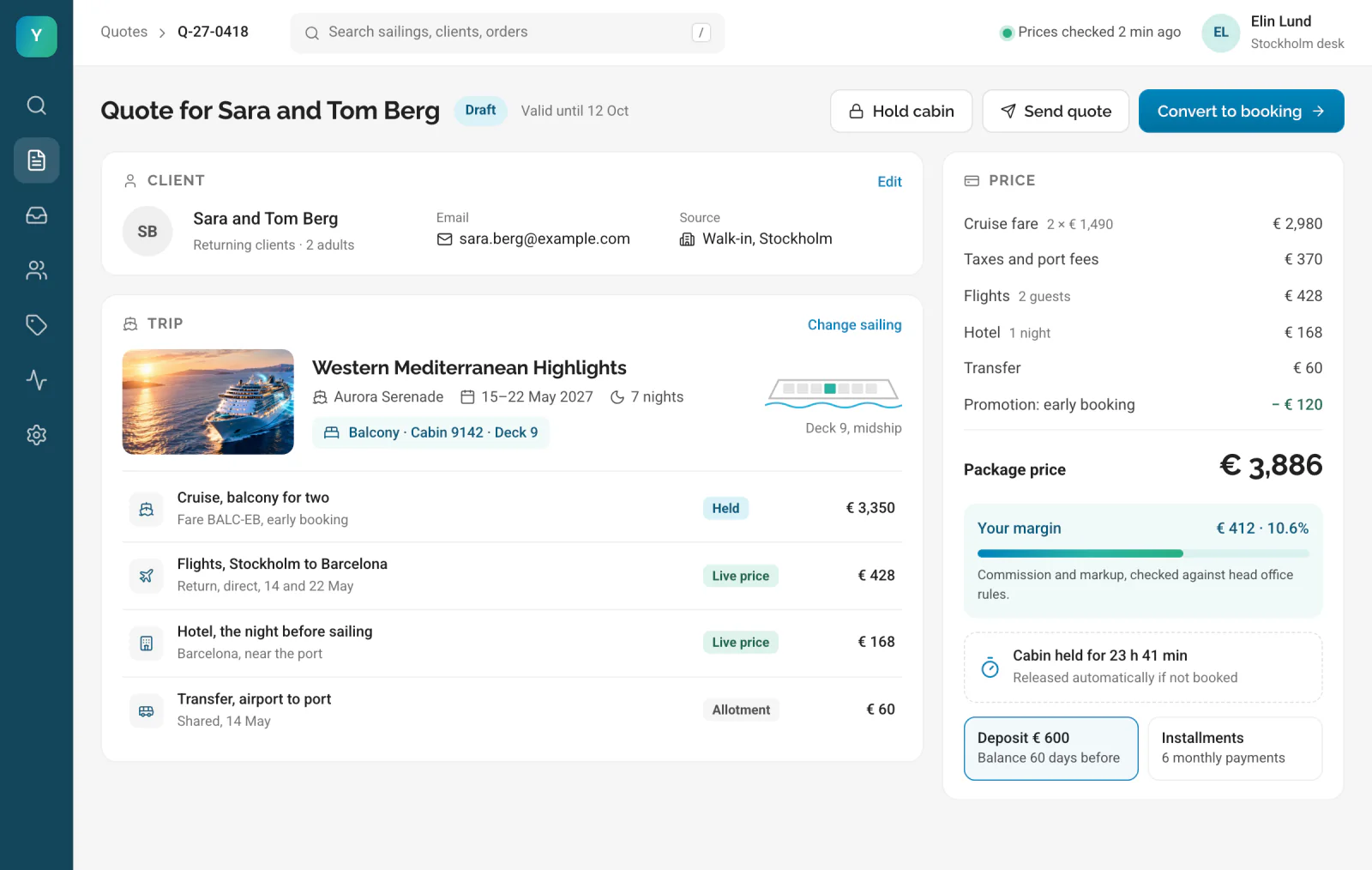Click the Allotment badge on the Transfer row

tap(741, 710)
